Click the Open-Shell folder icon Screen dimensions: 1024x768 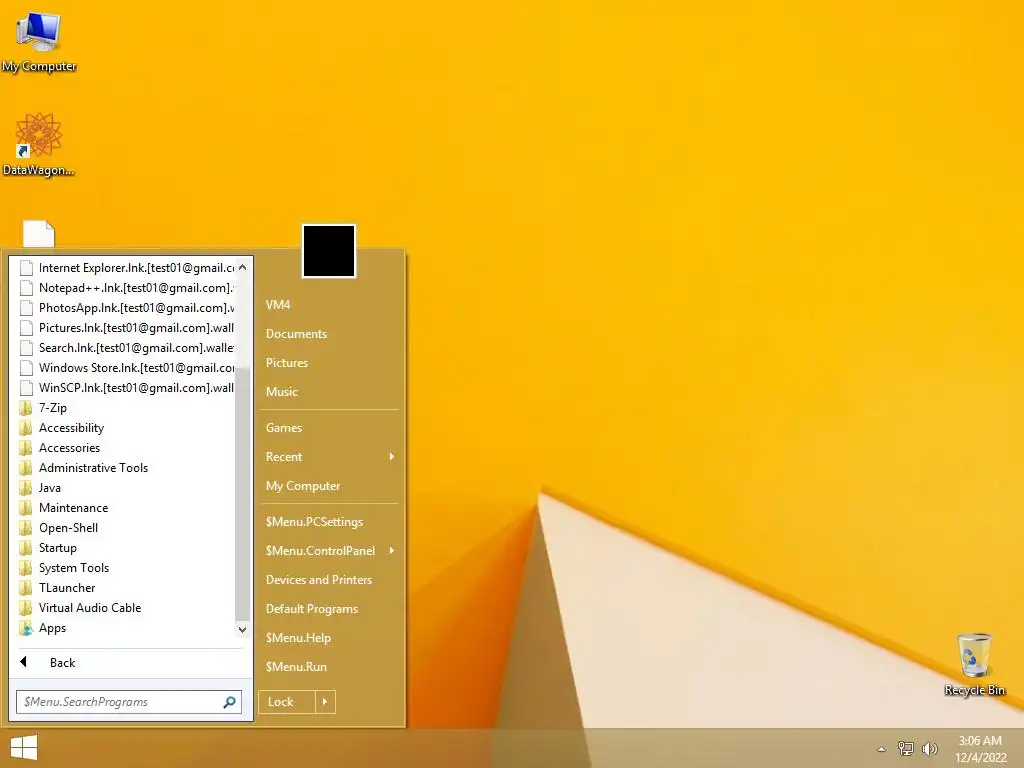tap(26, 528)
